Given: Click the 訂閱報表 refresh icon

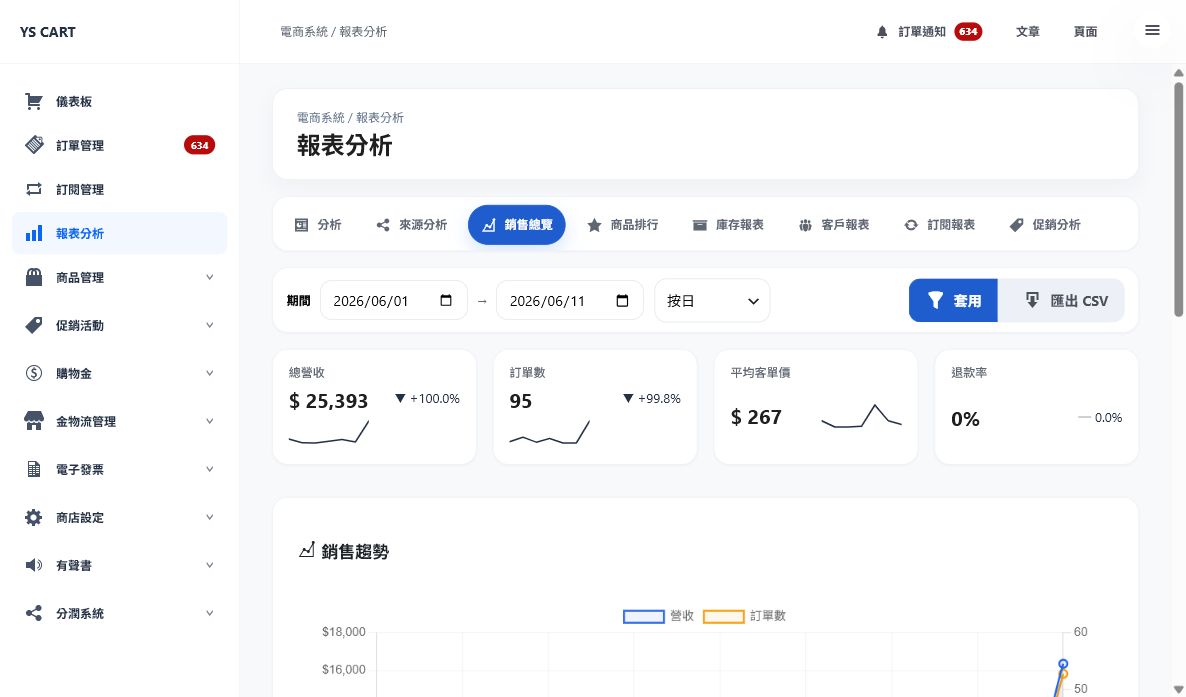Looking at the screenshot, I should tap(911, 225).
